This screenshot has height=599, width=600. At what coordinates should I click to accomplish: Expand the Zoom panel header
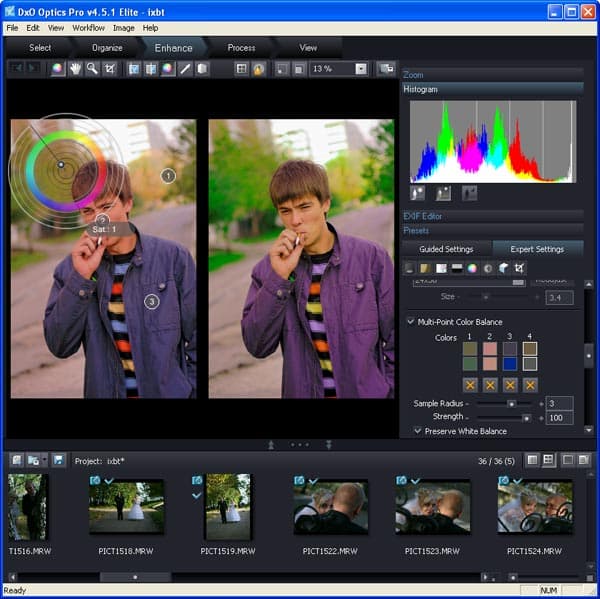click(x=492, y=75)
